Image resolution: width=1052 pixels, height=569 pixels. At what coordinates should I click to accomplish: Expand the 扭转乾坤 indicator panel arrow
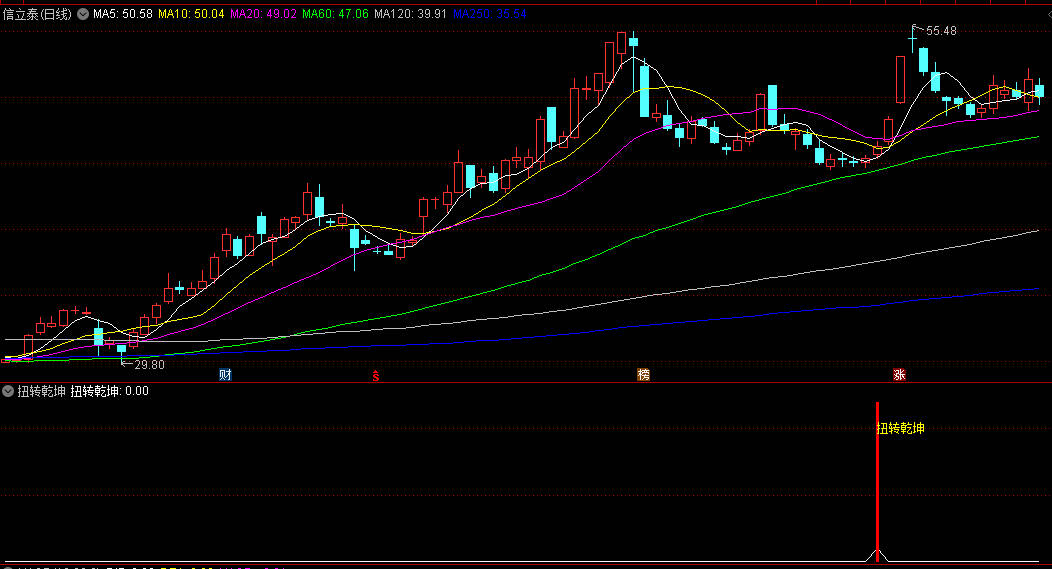pyautogui.click(x=8, y=391)
